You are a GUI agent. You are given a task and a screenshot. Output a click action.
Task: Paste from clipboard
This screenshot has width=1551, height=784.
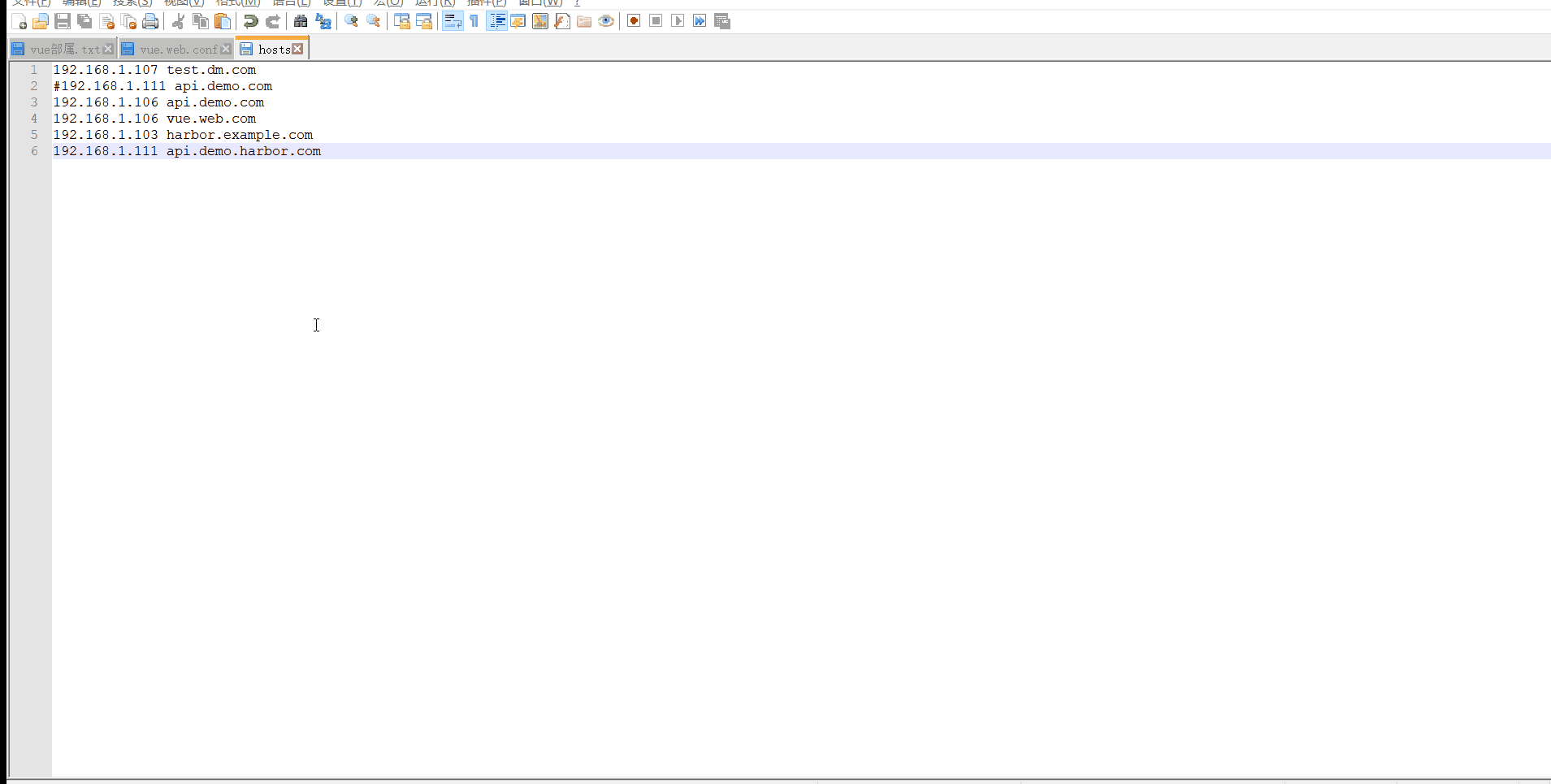tap(222, 21)
